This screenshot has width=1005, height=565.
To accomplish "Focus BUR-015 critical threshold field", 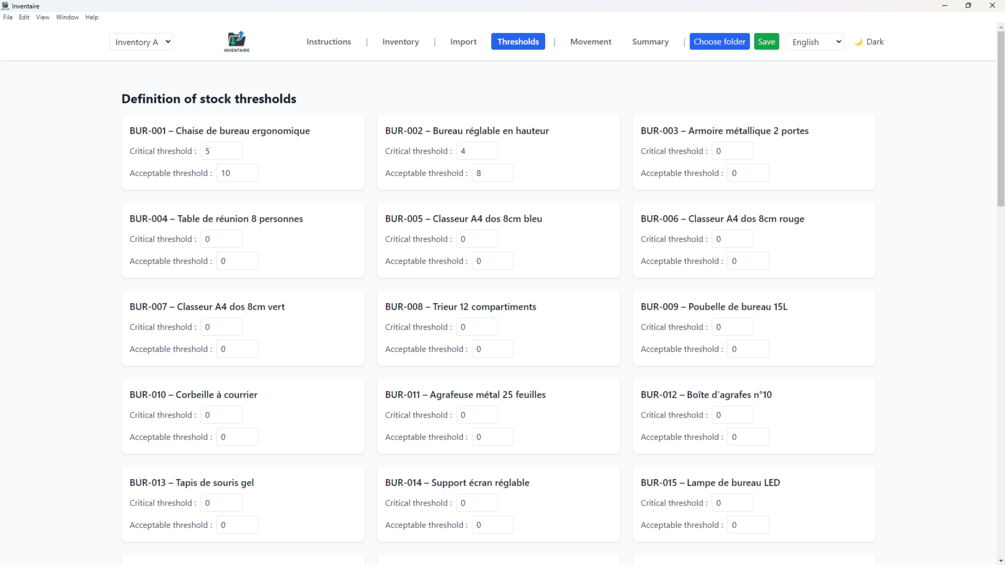I will 733,503.
